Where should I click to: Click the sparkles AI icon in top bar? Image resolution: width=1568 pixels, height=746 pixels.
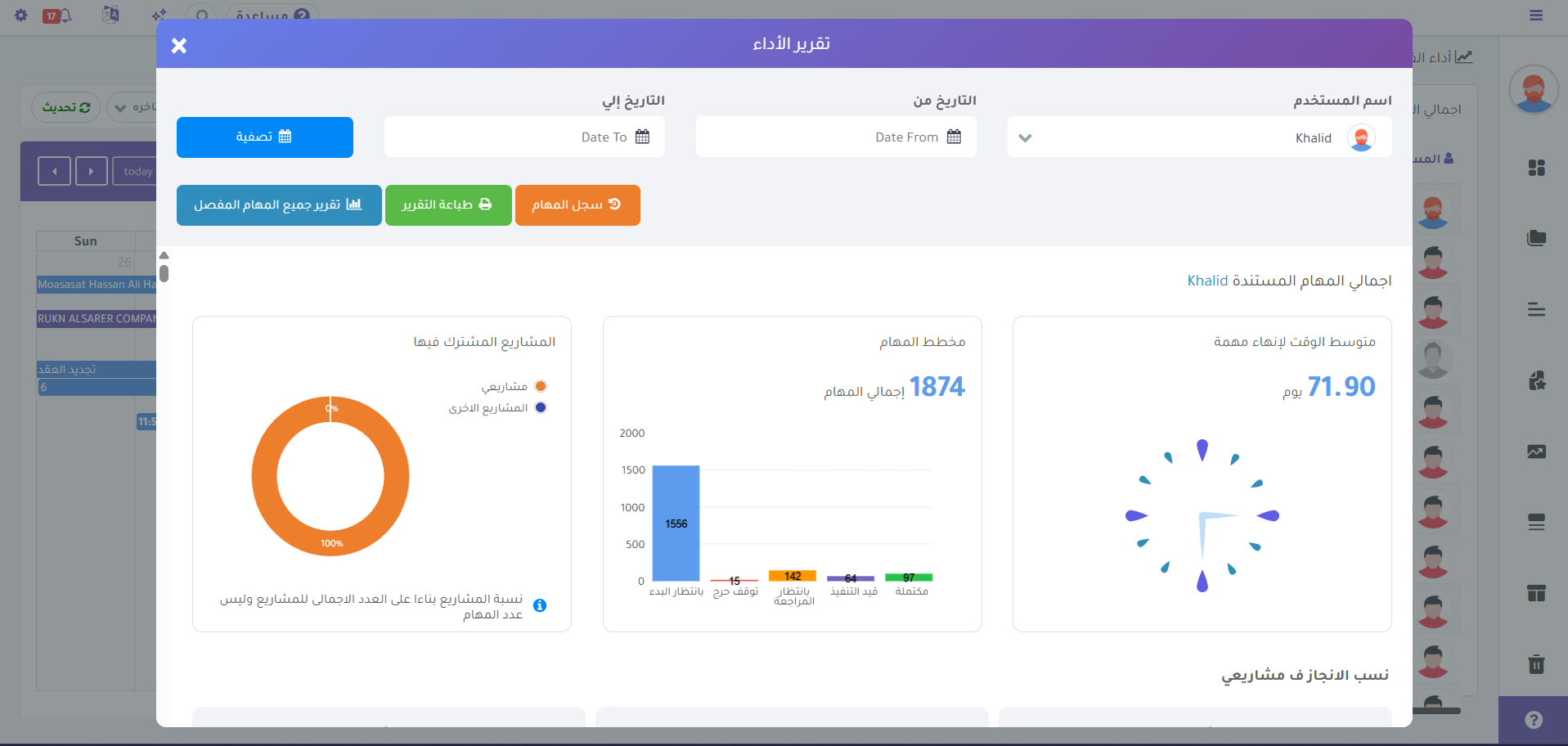159,15
